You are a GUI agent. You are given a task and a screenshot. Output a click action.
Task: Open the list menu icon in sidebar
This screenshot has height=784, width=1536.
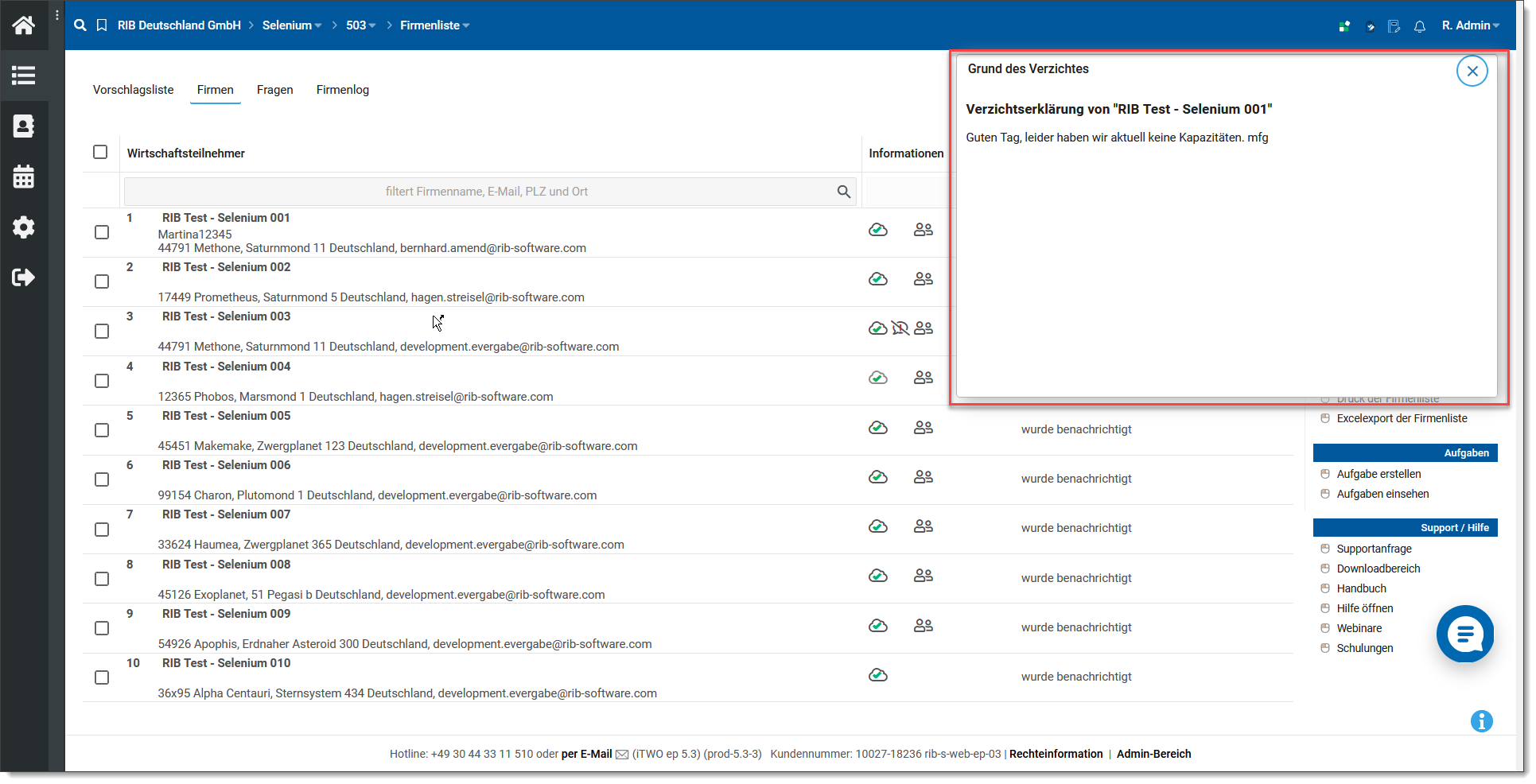(24, 76)
